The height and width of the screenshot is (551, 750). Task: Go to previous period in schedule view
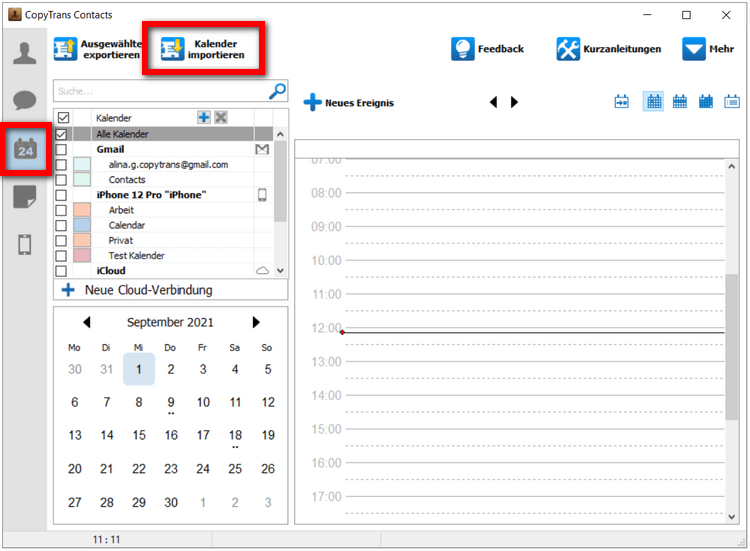[x=494, y=102]
